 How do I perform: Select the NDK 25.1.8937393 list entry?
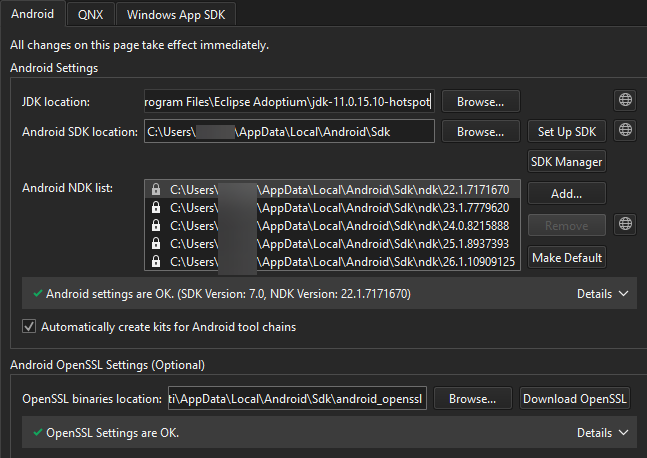pyautogui.click(x=338, y=243)
